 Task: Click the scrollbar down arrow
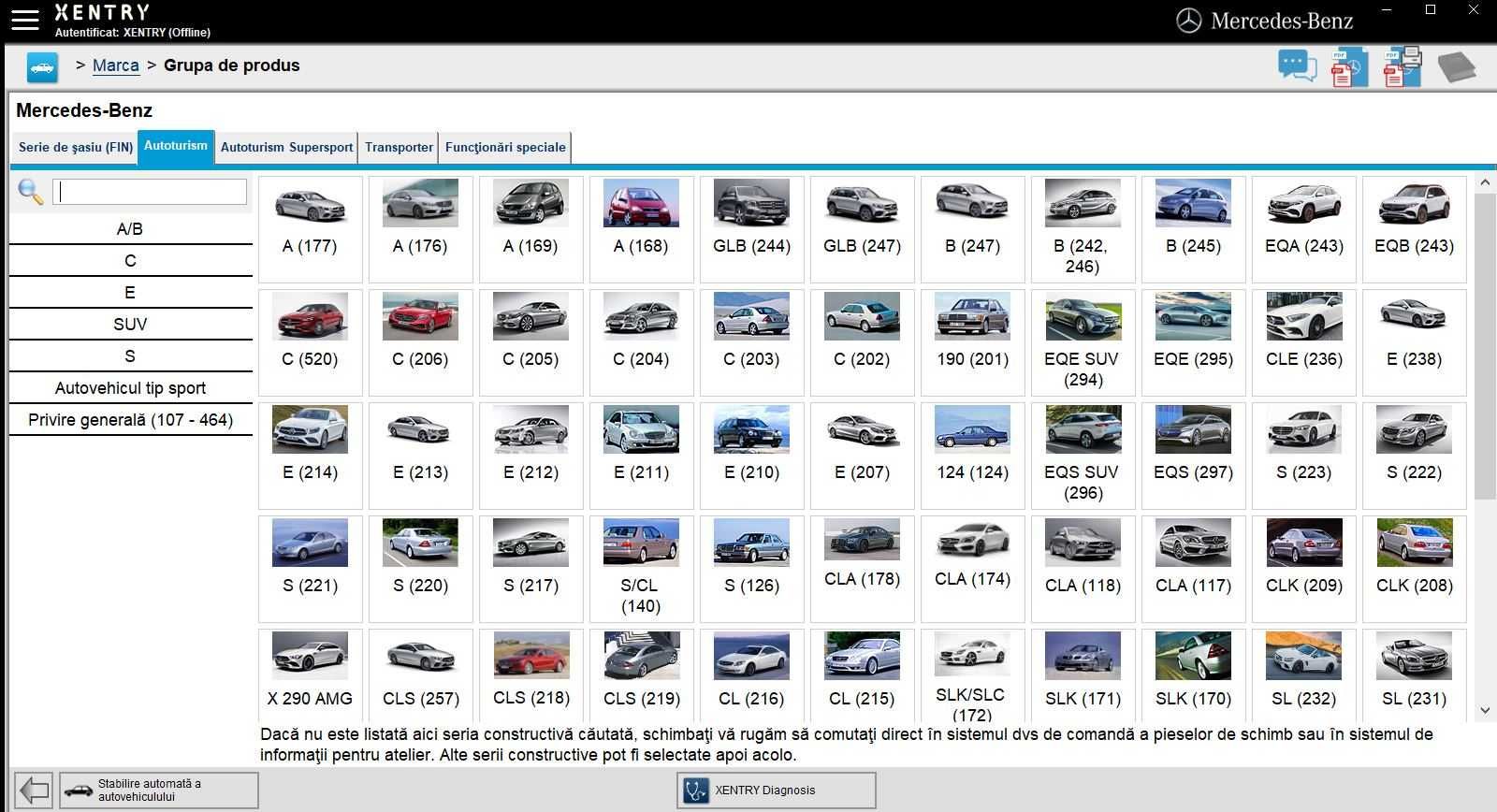tap(1484, 711)
